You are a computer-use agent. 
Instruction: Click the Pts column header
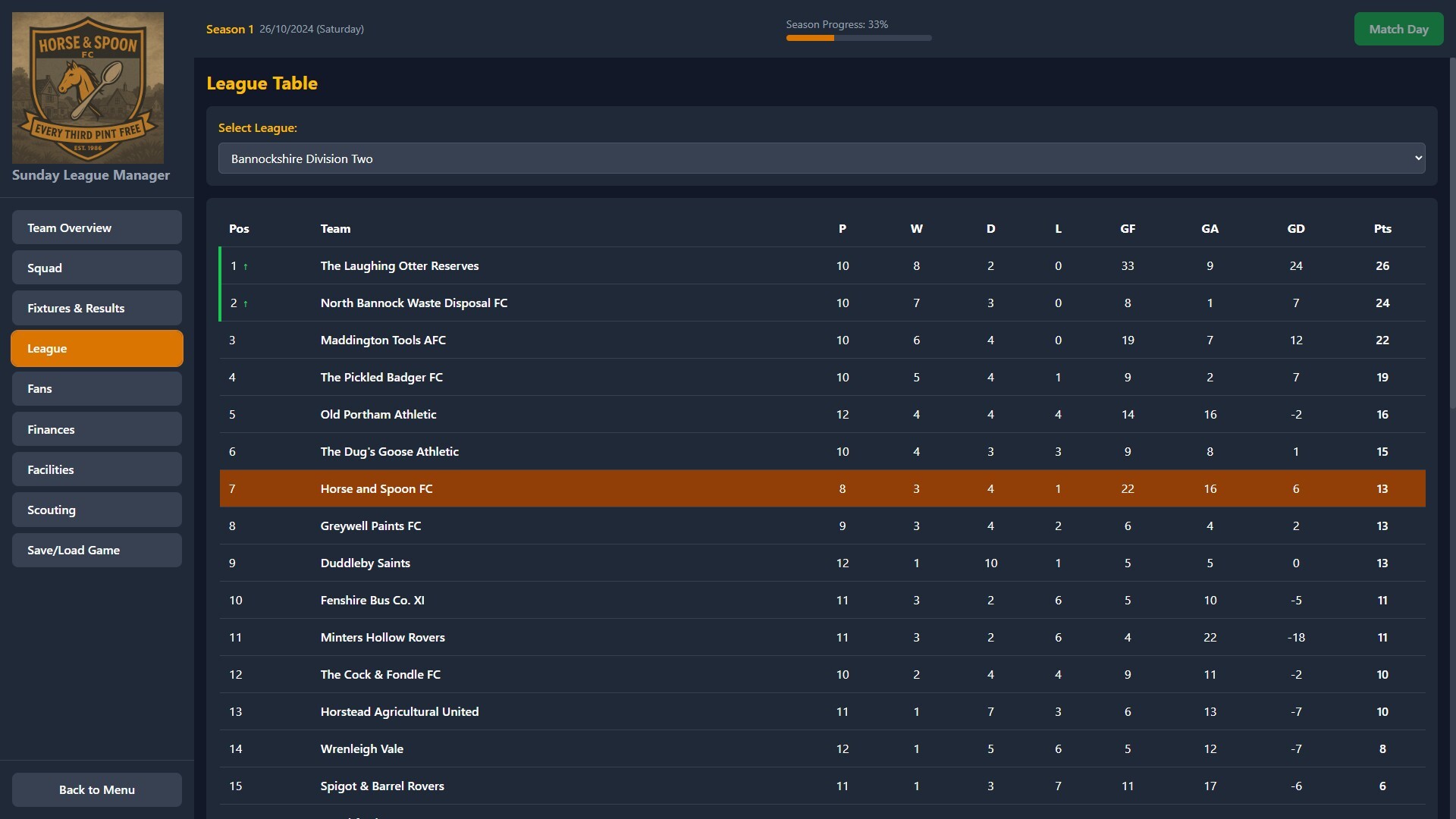[1382, 228]
